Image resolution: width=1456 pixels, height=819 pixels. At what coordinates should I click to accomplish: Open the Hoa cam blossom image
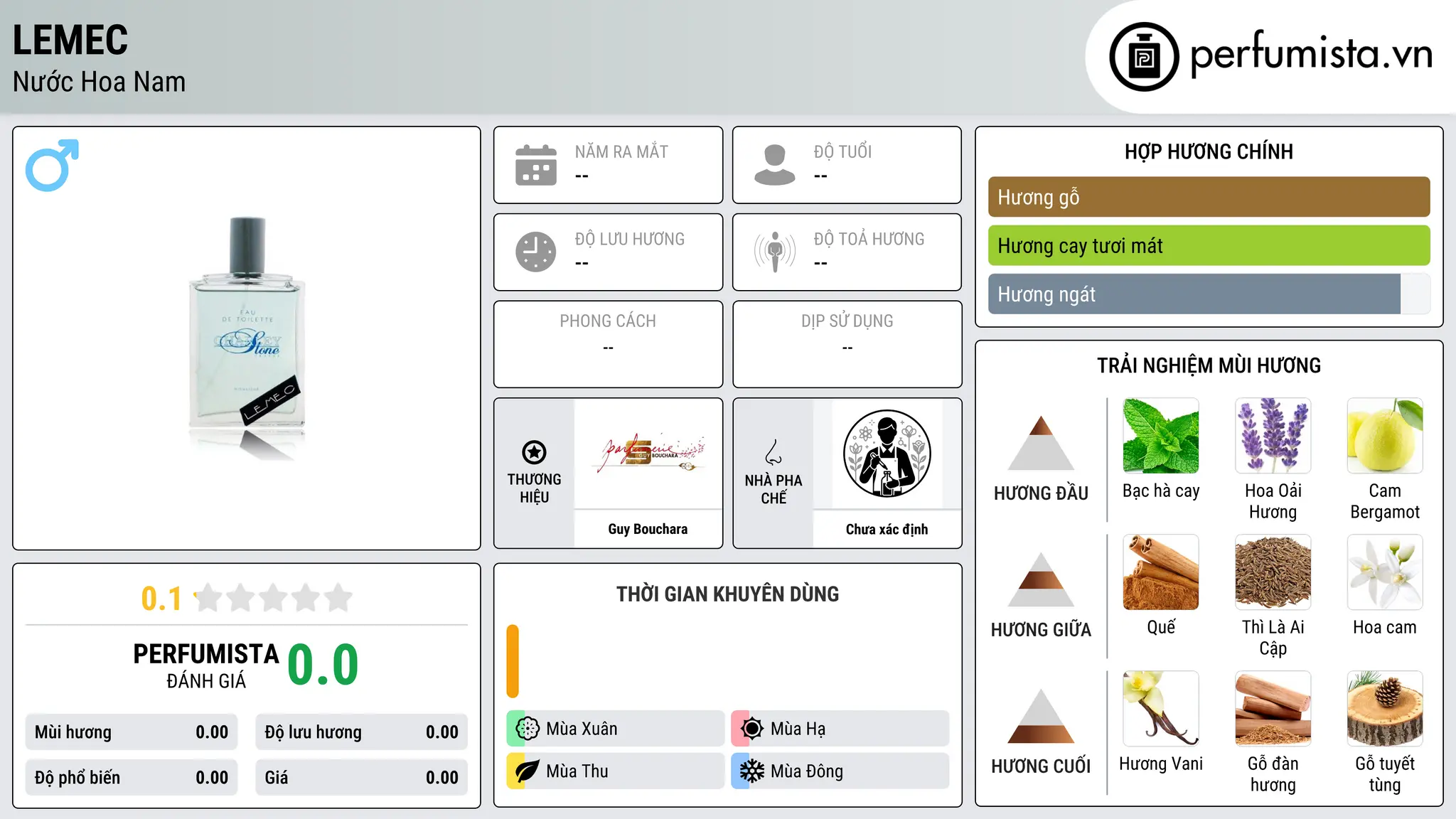pos(1385,572)
